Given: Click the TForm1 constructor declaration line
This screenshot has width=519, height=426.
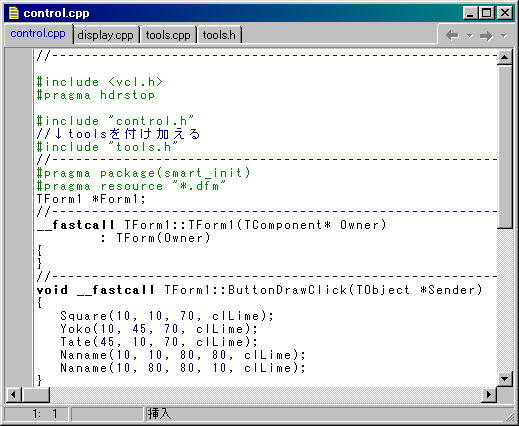Looking at the screenshot, I should [x=212, y=225].
